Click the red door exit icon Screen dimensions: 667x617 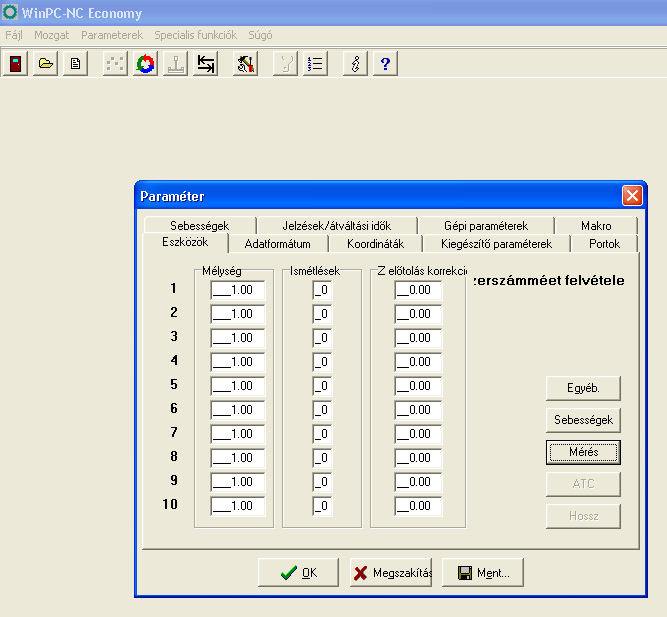(15, 64)
